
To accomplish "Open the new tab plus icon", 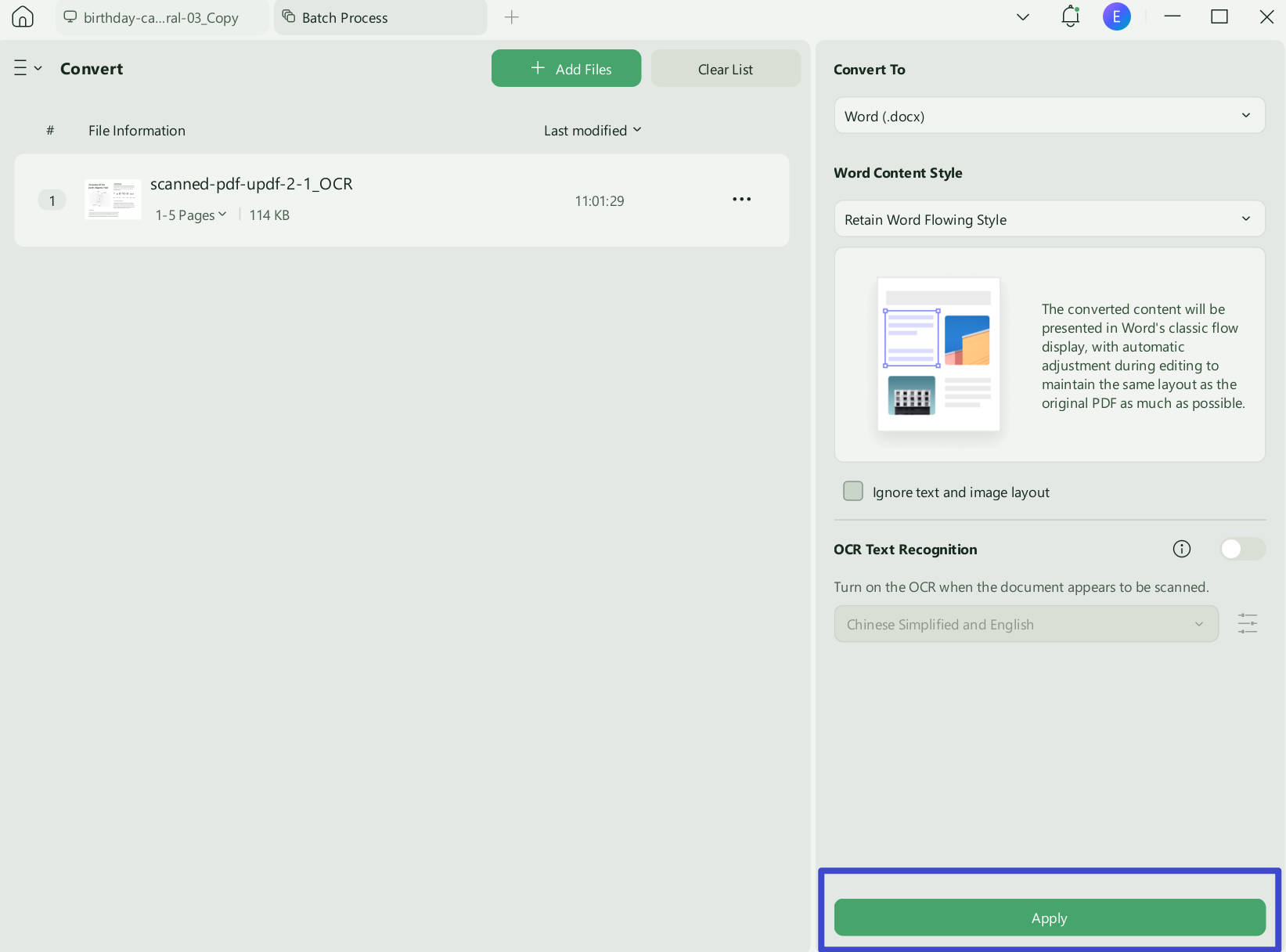I will [x=511, y=17].
